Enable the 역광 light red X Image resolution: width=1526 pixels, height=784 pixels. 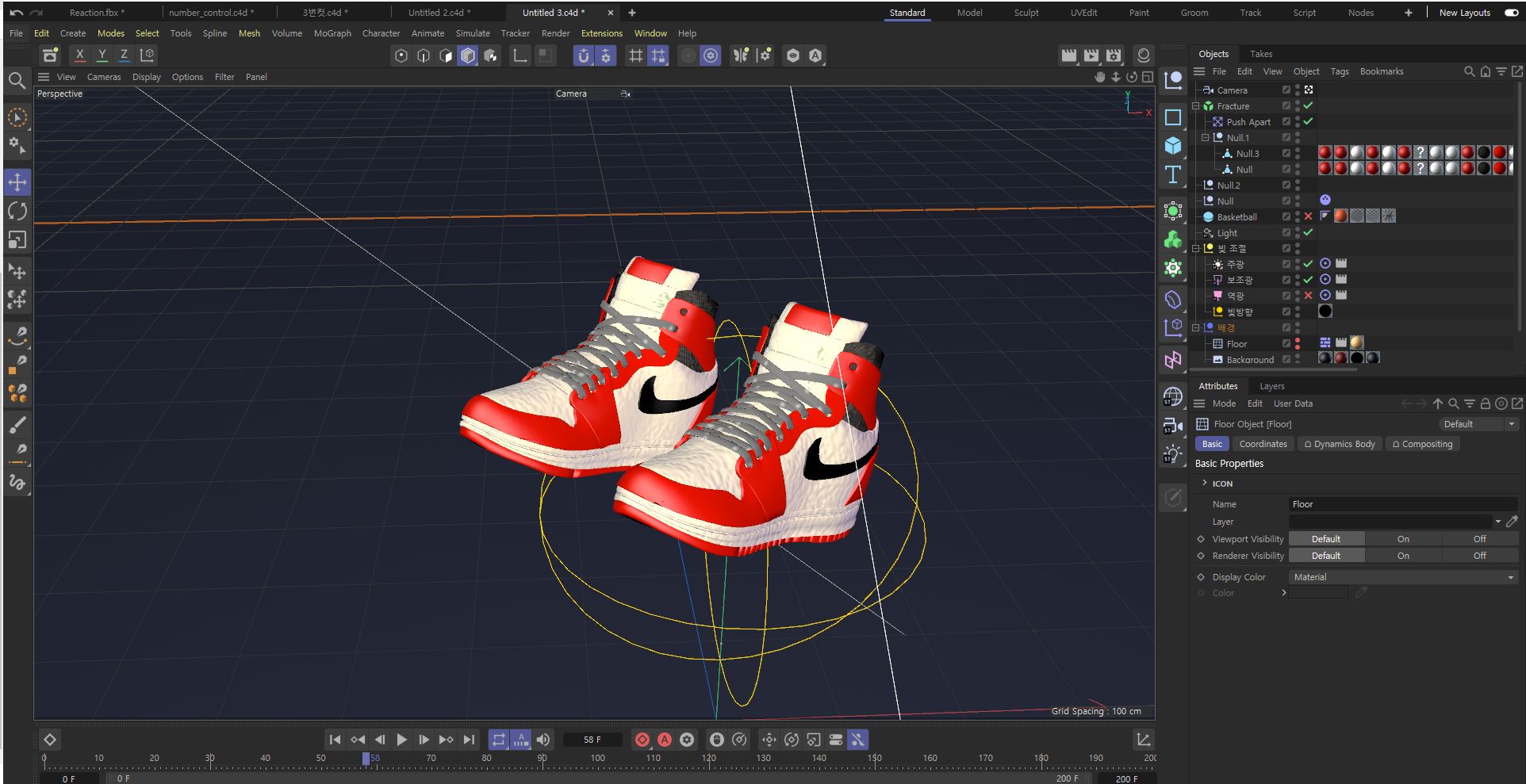1308,296
